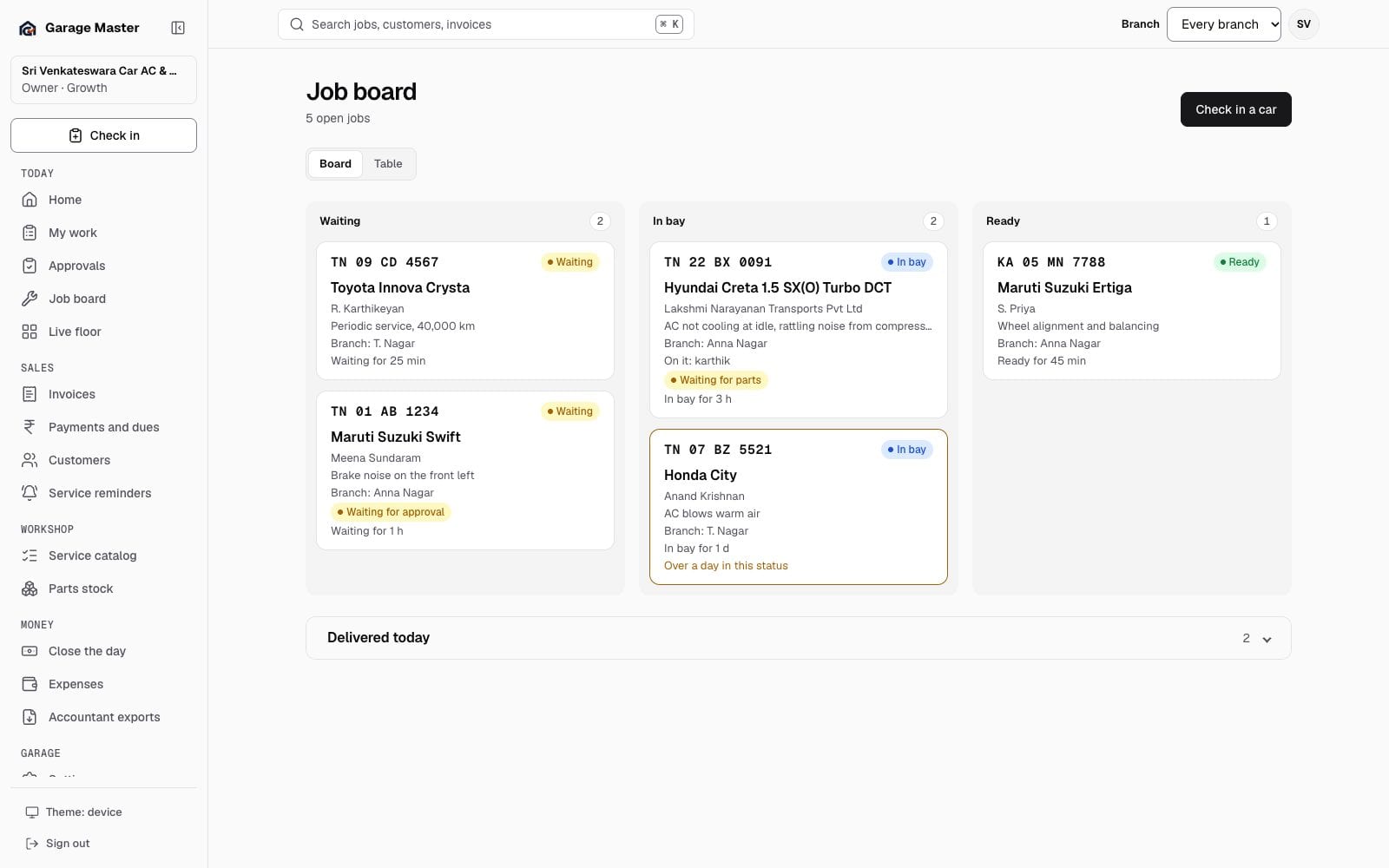Image resolution: width=1389 pixels, height=868 pixels.
Task: Open the SV user avatar menu
Action: coord(1304,24)
